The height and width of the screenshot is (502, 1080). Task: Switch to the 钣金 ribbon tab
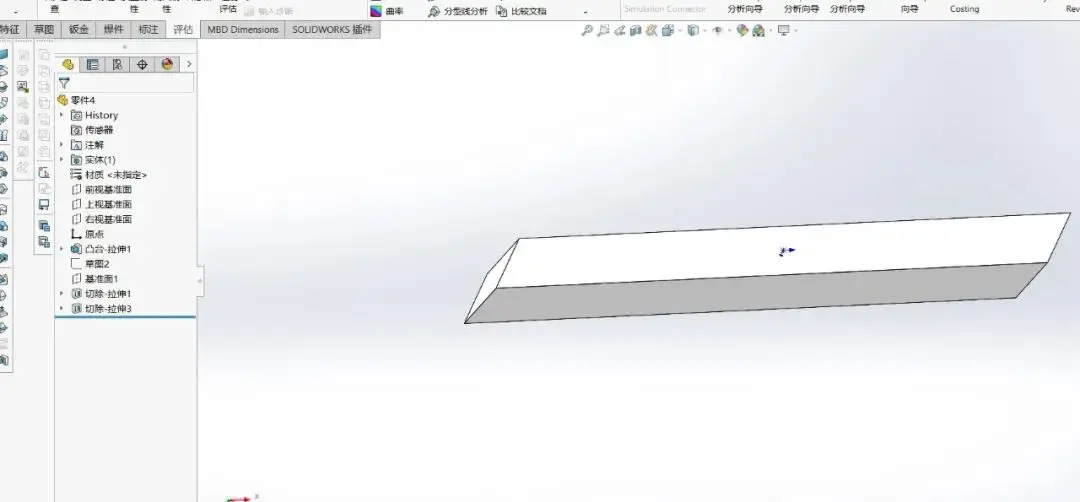pyautogui.click(x=79, y=30)
